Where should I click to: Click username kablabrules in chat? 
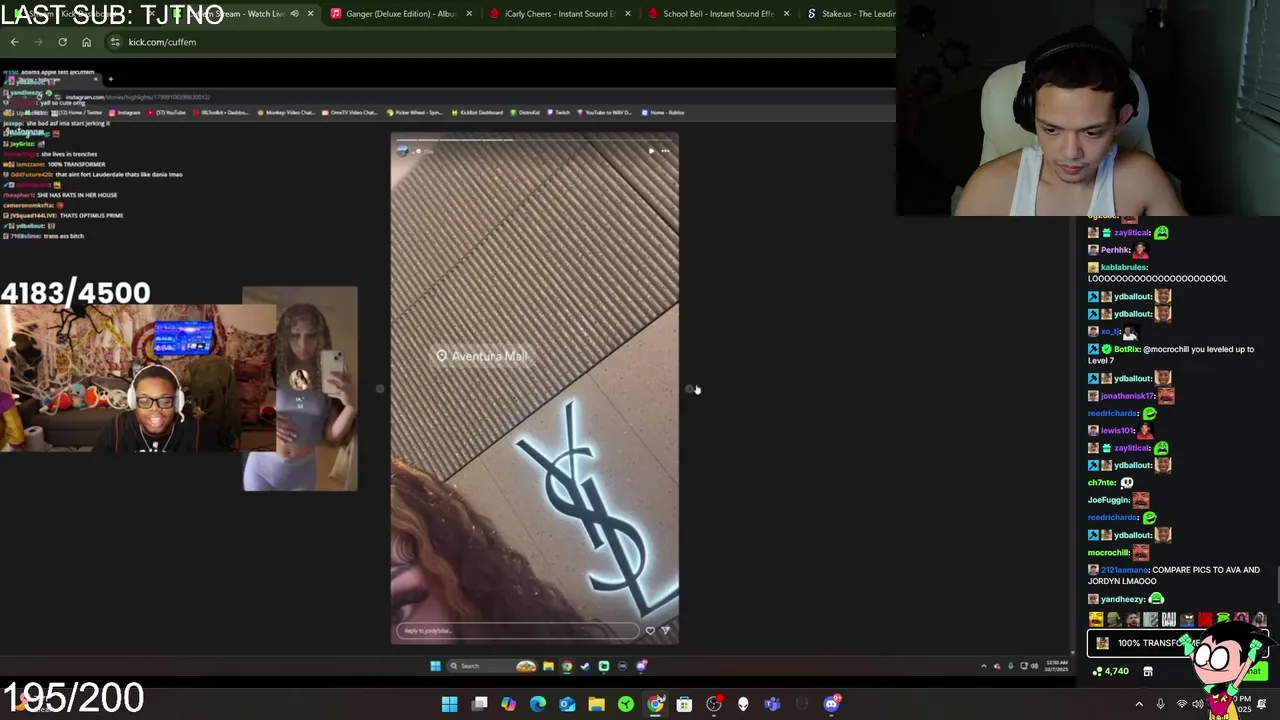click(x=1124, y=267)
